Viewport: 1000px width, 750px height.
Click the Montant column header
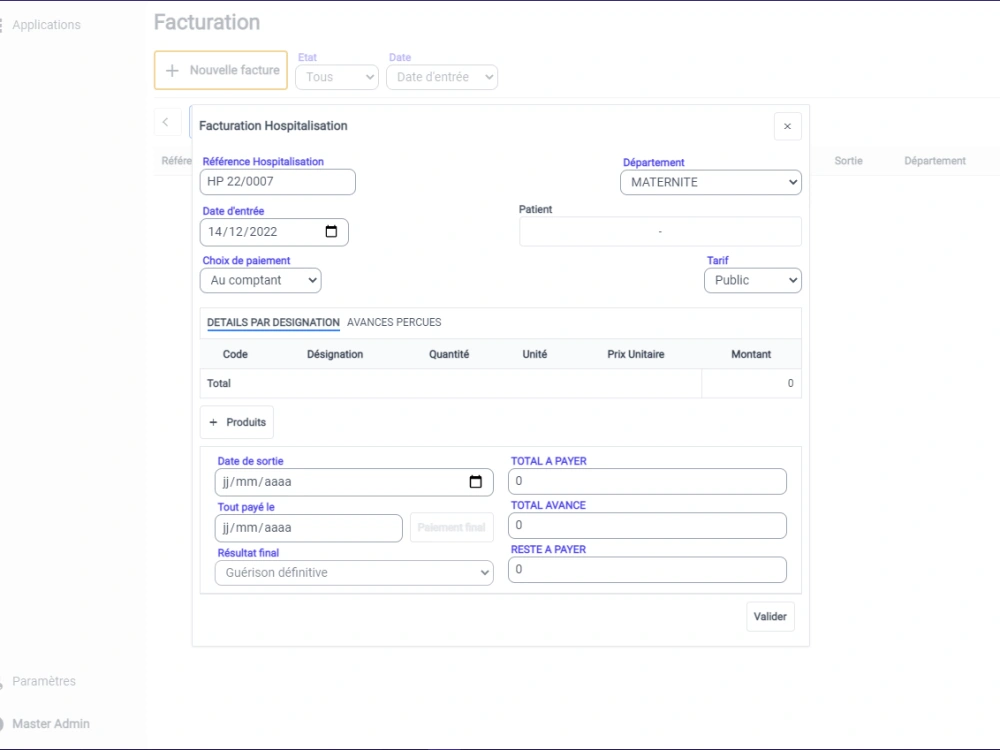click(x=751, y=354)
